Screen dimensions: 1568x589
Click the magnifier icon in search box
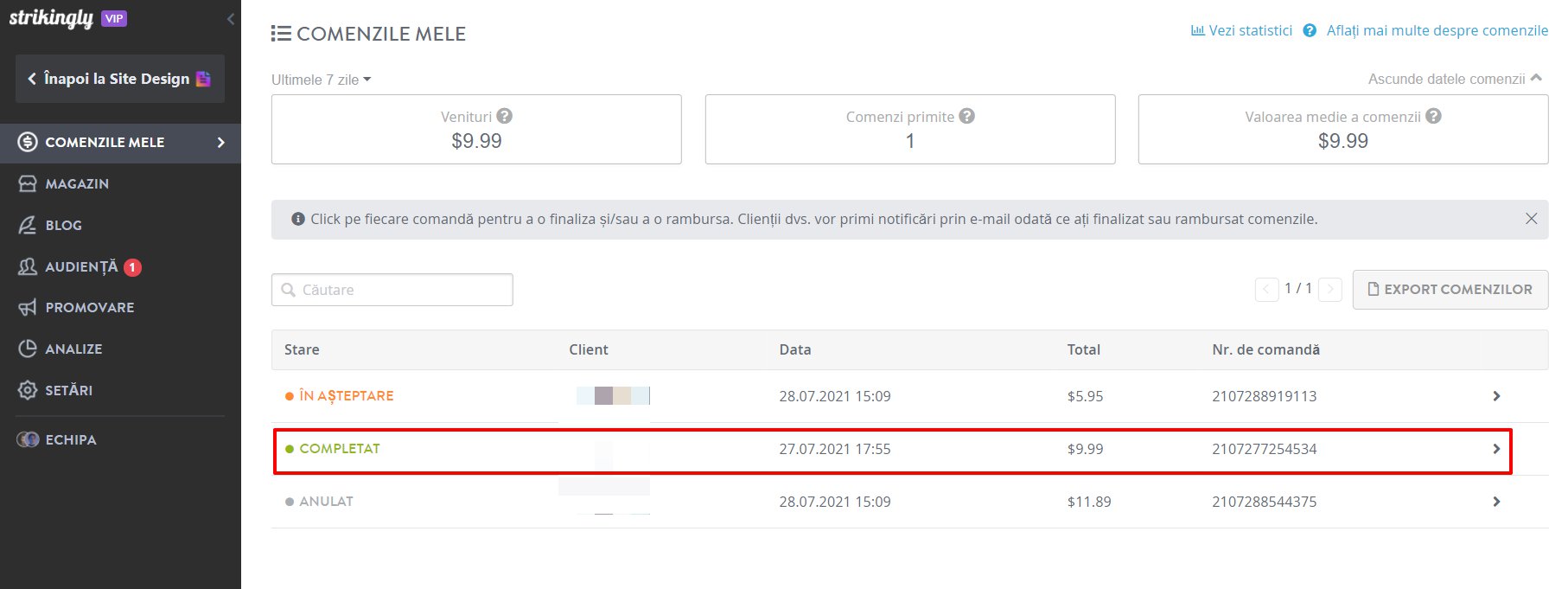coord(289,290)
